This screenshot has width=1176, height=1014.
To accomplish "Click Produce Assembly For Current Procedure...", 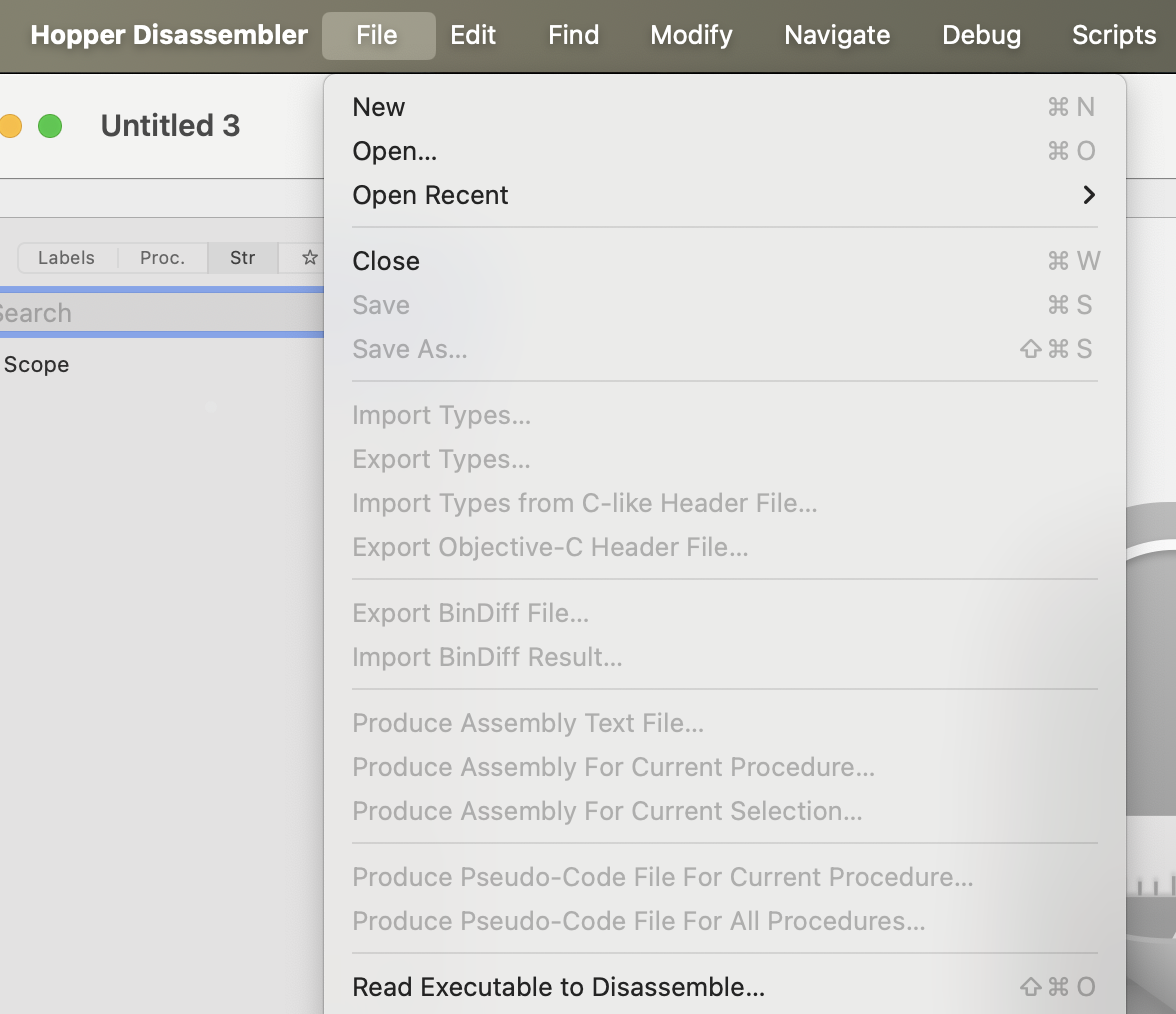I will 724,766.
